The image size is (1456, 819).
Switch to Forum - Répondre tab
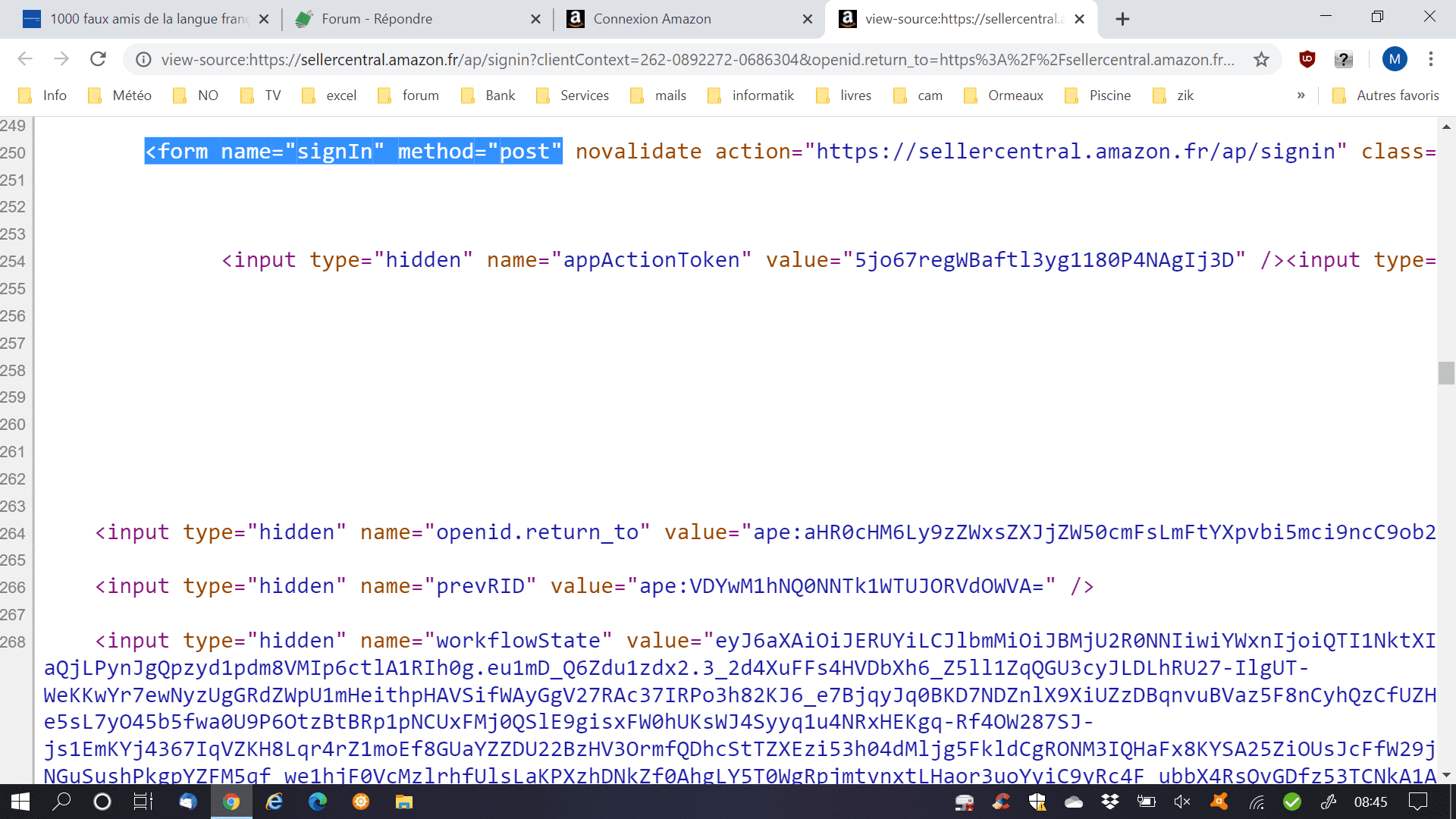(377, 19)
